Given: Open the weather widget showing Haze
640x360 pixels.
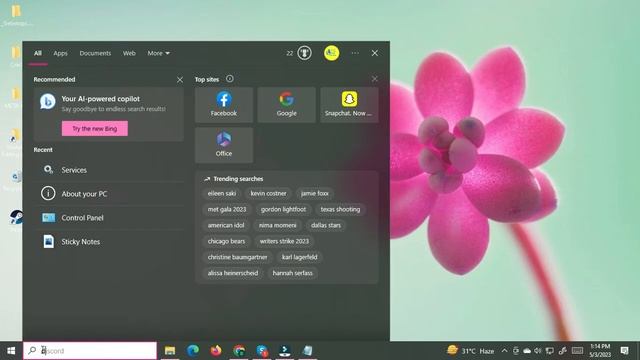Looking at the screenshot, I should click(x=470, y=351).
